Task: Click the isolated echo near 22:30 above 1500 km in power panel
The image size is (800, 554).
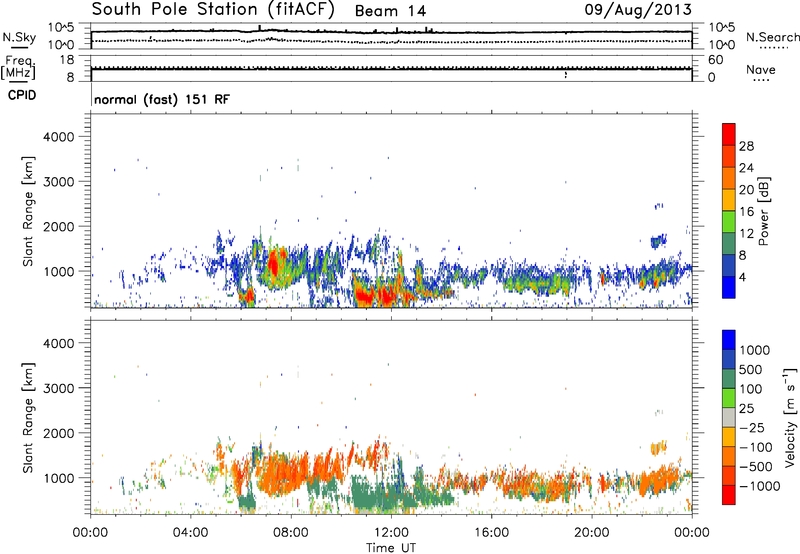Action: coord(659,240)
